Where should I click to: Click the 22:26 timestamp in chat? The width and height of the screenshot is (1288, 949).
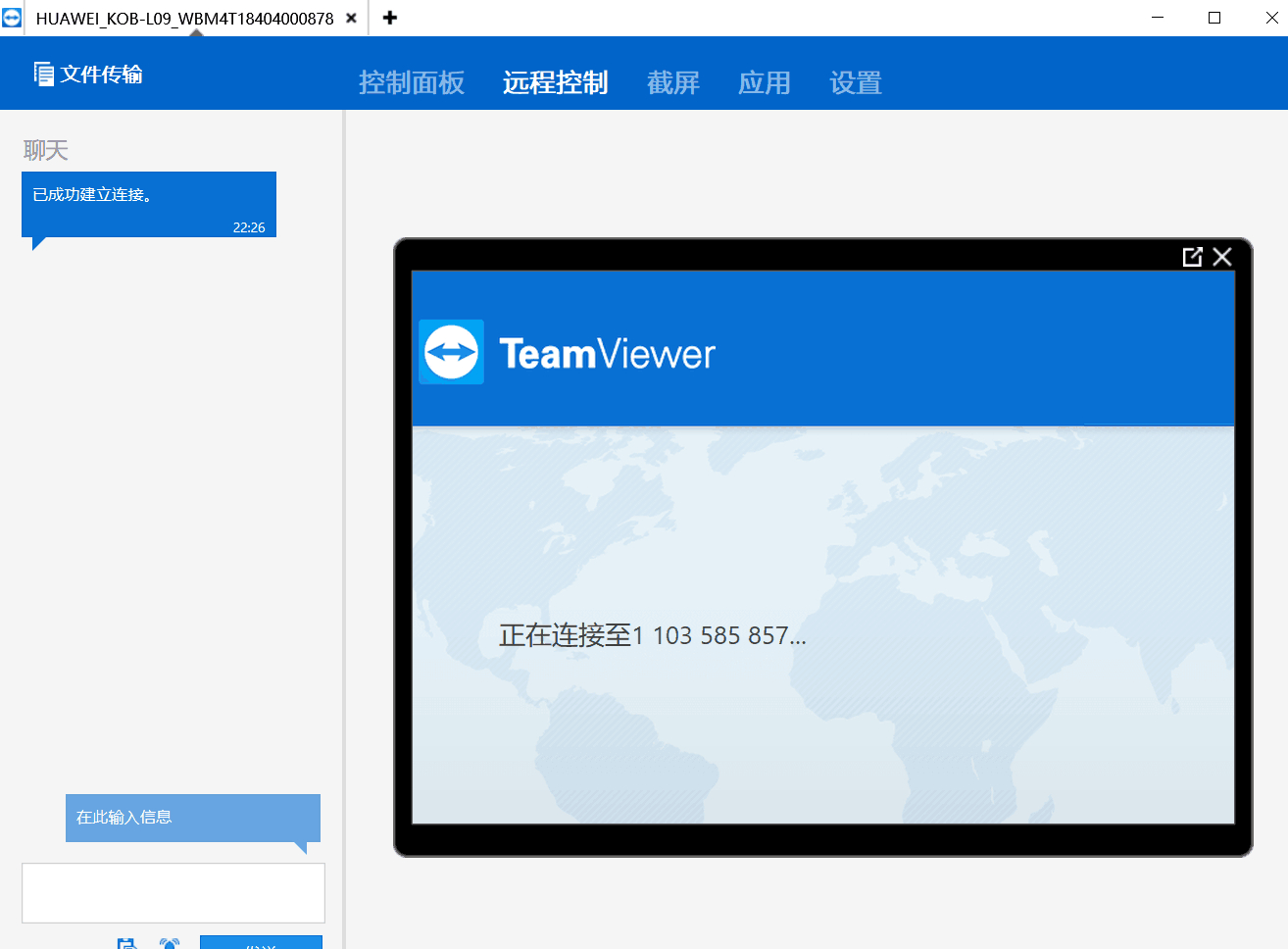click(x=249, y=227)
